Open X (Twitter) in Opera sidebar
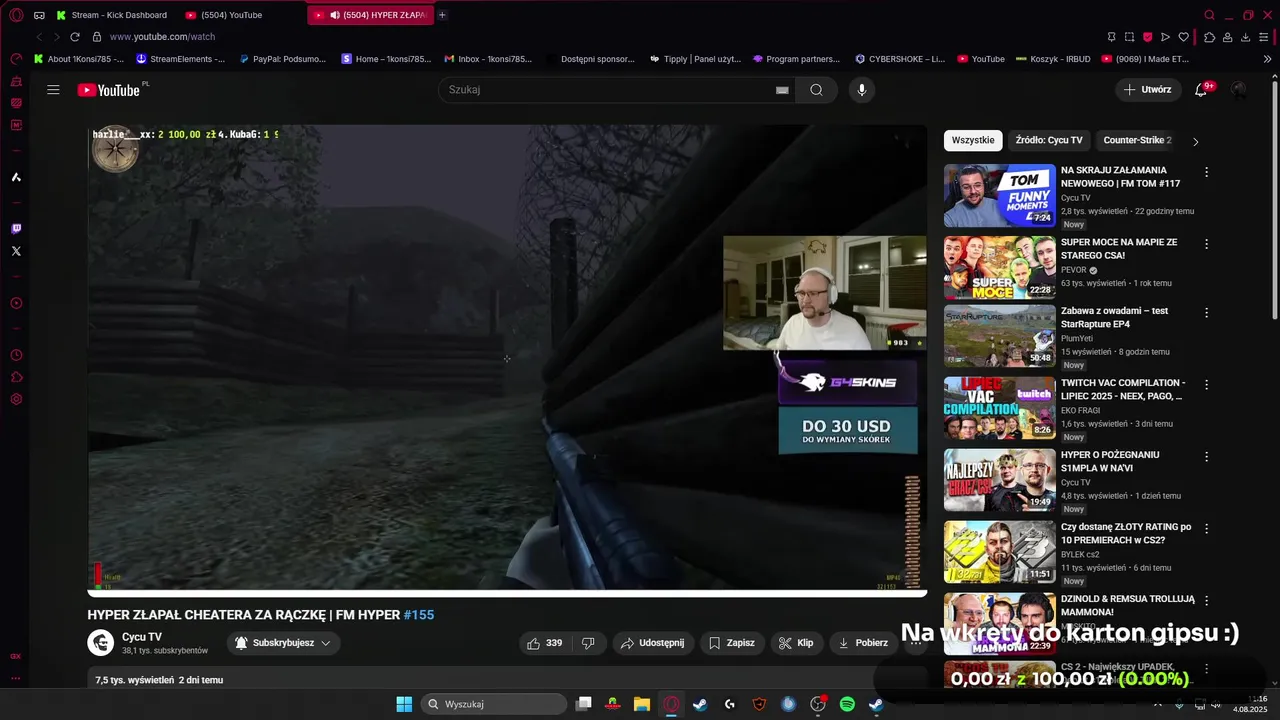The image size is (1280, 720). (x=16, y=251)
